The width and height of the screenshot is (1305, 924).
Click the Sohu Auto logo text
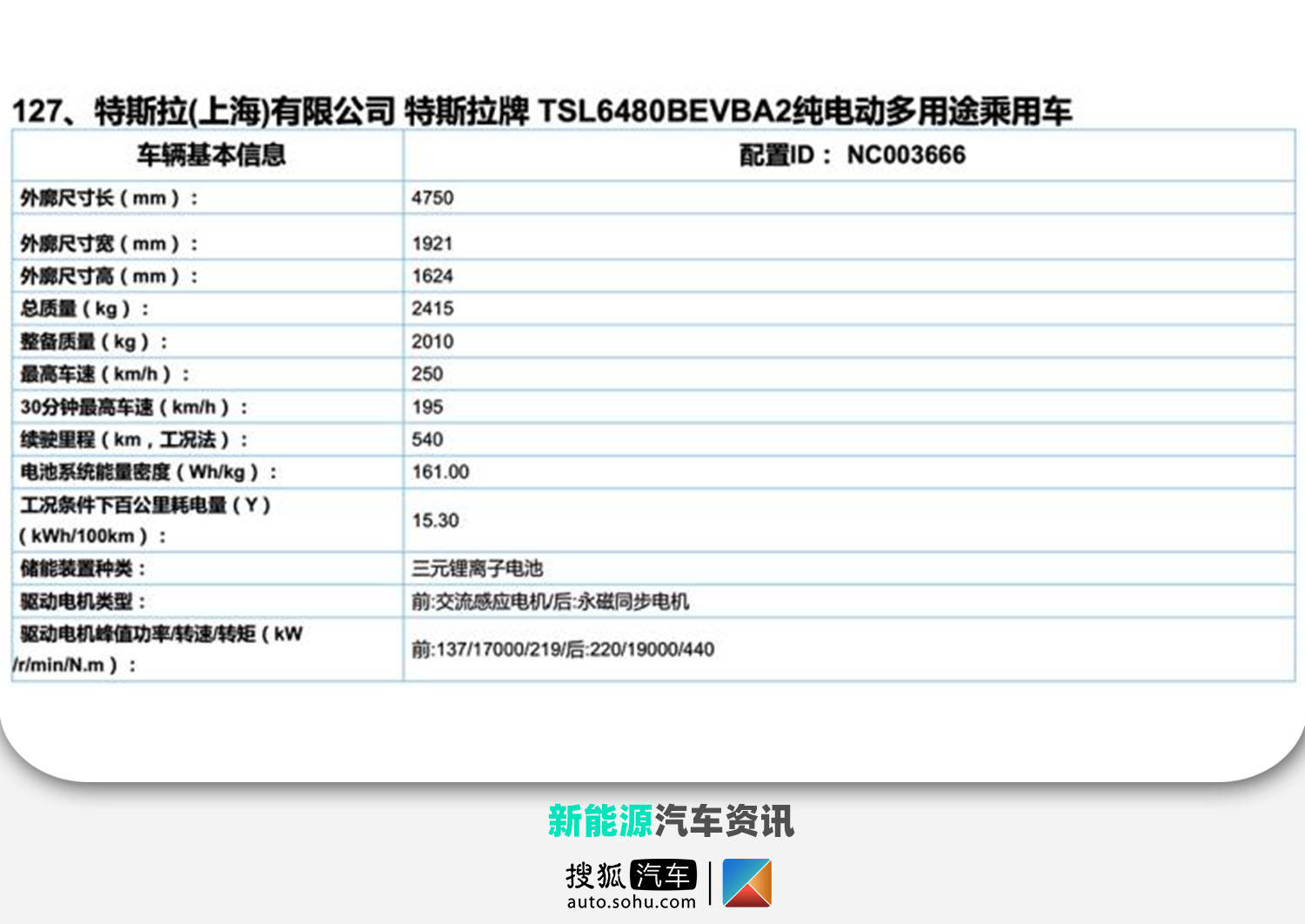[631, 875]
